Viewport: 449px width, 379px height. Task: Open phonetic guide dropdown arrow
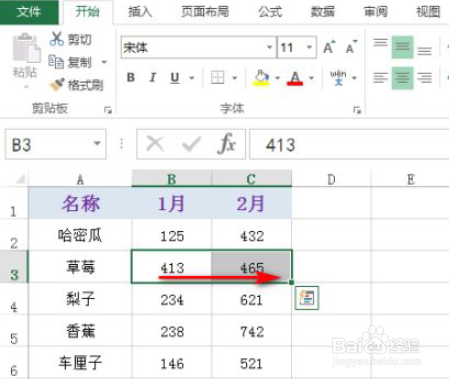click(354, 78)
